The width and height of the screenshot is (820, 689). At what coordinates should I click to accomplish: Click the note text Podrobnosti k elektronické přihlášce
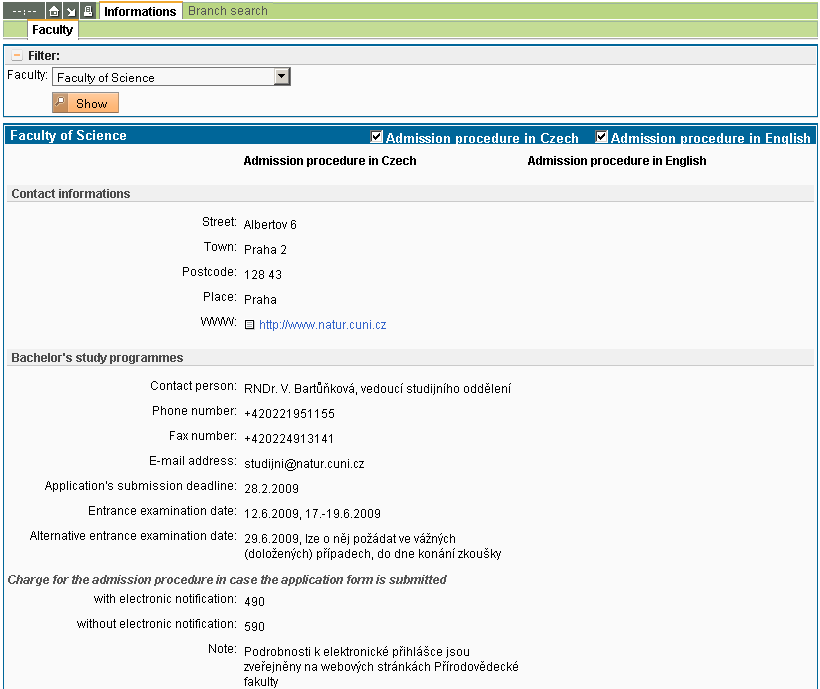click(381, 667)
